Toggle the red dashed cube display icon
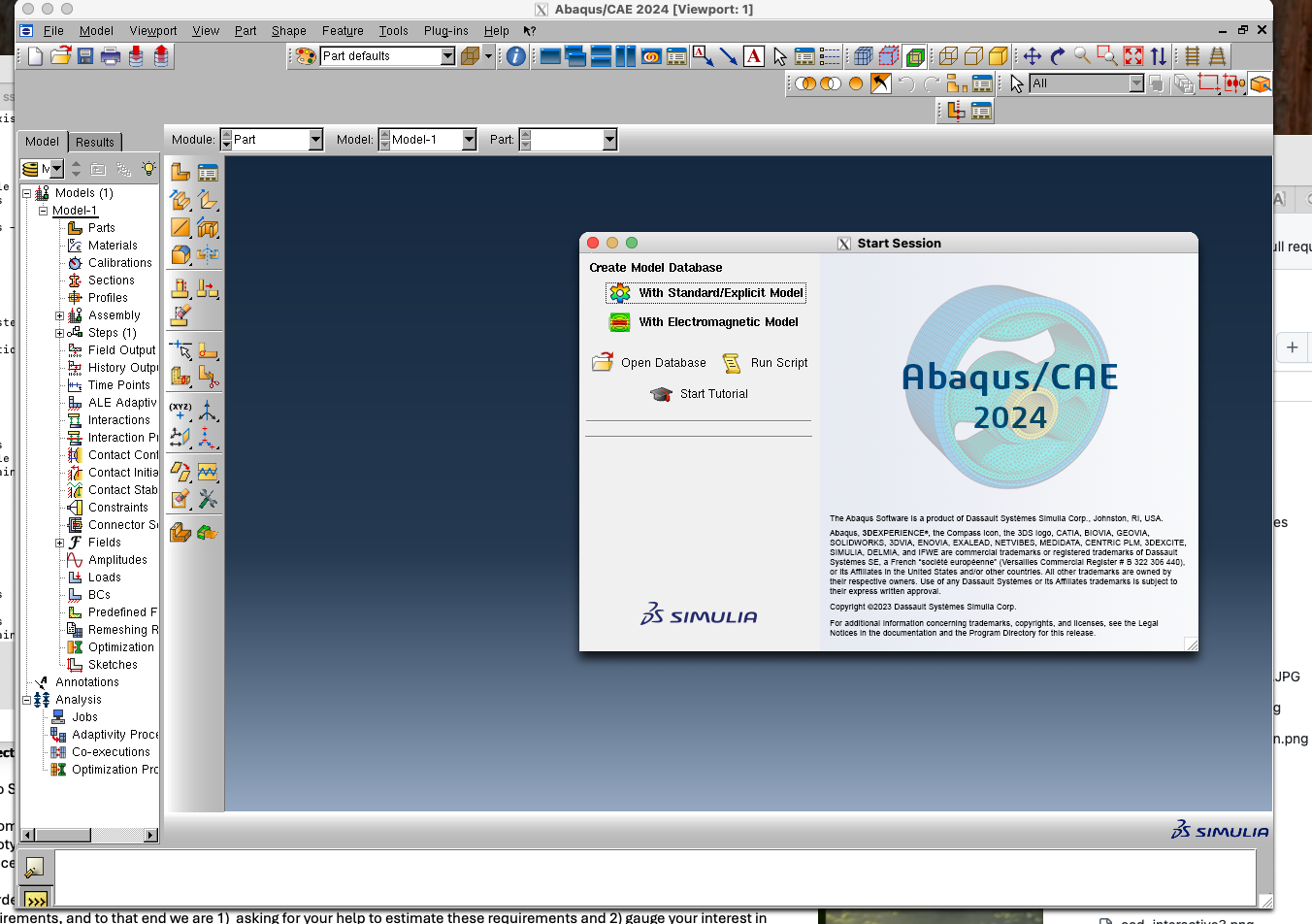Image resolution: width=1312 pixels, height=924 pixels. pyautogui.click(x=889, y=56)
